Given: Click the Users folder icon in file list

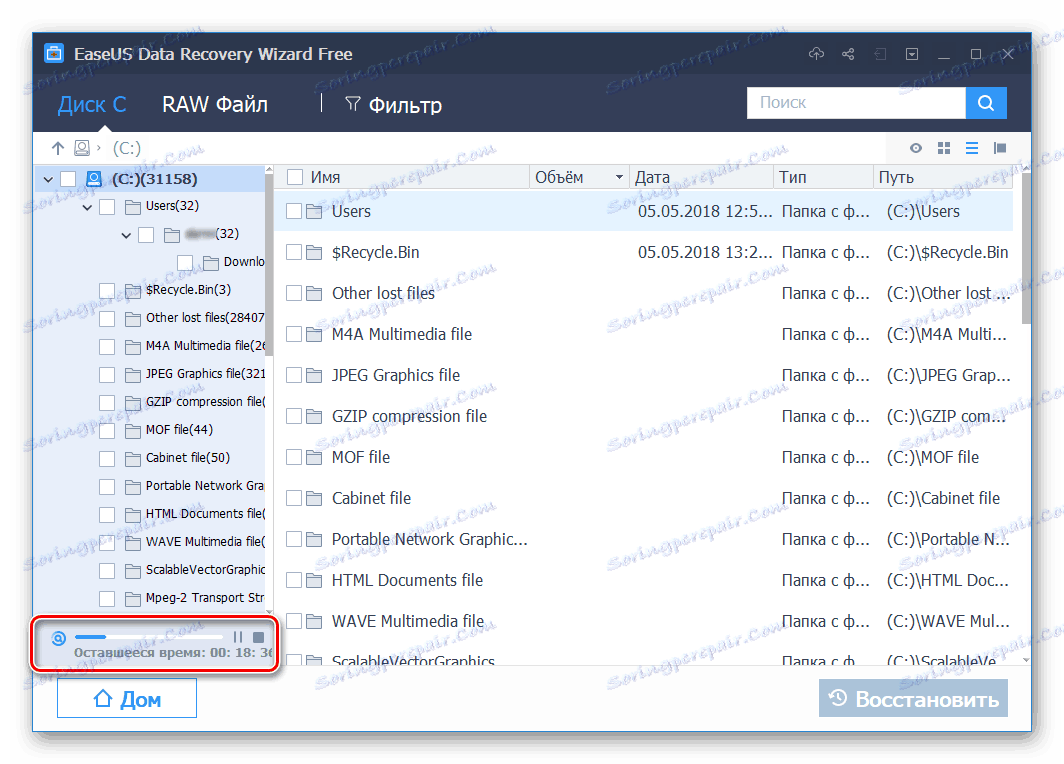Looking at the screenshot, I should tap(314, 212).
